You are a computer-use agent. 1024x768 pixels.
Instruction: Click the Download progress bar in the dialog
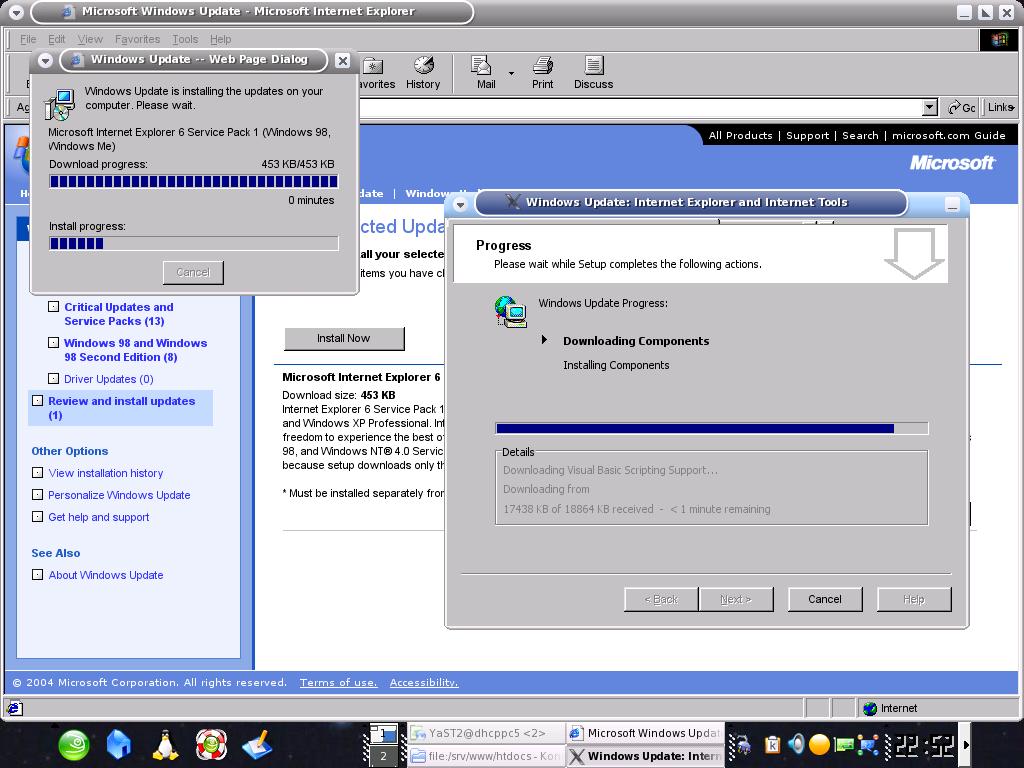pos(194,181)
